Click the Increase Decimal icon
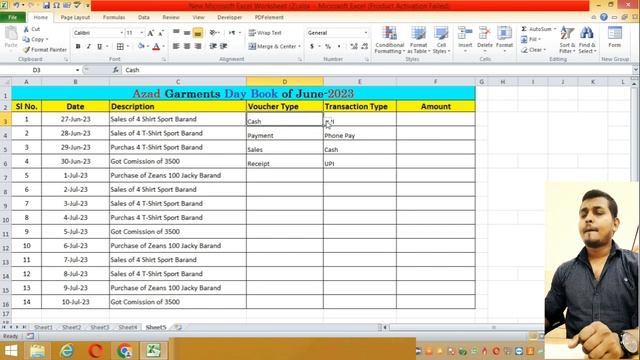 (x=354, y=47)
